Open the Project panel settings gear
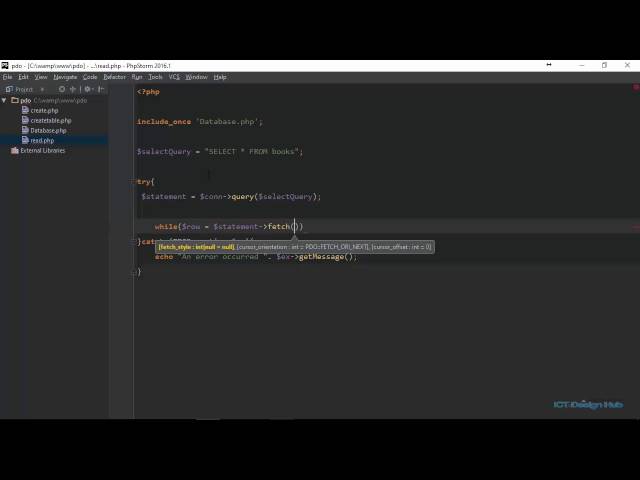640x480 pixels. [88, 89]
